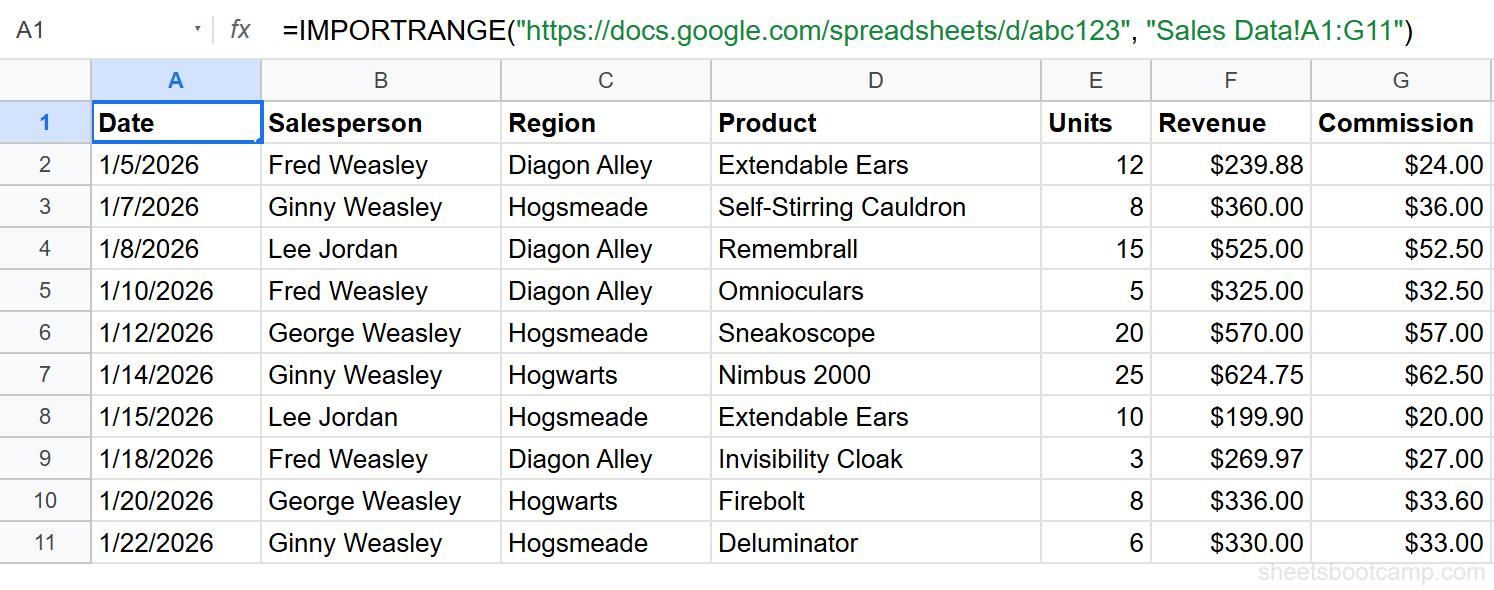
Task: Select column G labeled Commission
Action: coord(1400,80)
